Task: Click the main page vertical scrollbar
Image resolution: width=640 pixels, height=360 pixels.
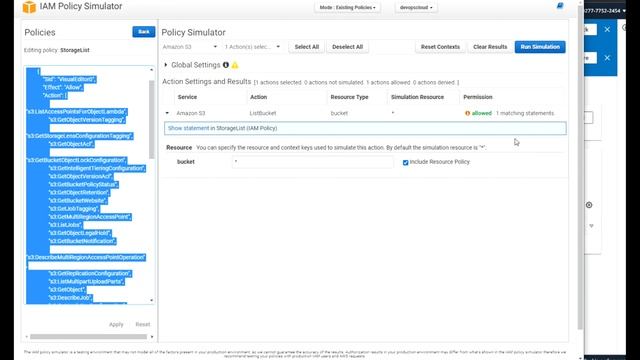Action: click(x=580, y=167)
